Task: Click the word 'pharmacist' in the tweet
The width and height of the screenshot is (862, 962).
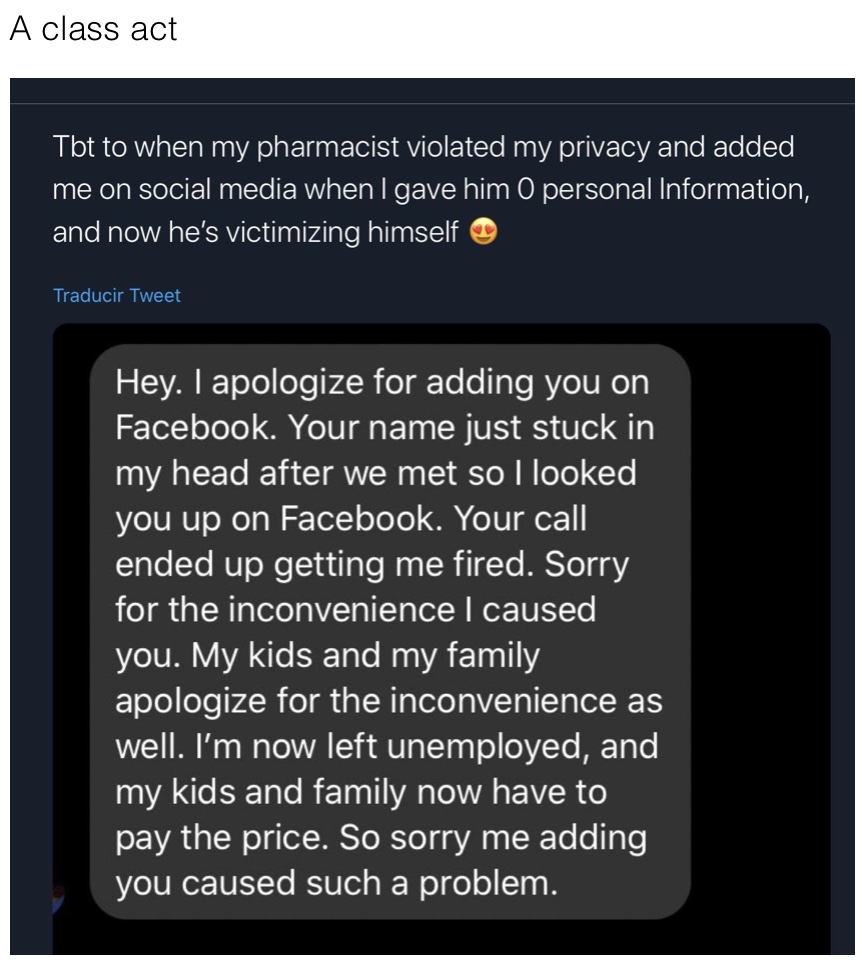Action: pos(328,148)
